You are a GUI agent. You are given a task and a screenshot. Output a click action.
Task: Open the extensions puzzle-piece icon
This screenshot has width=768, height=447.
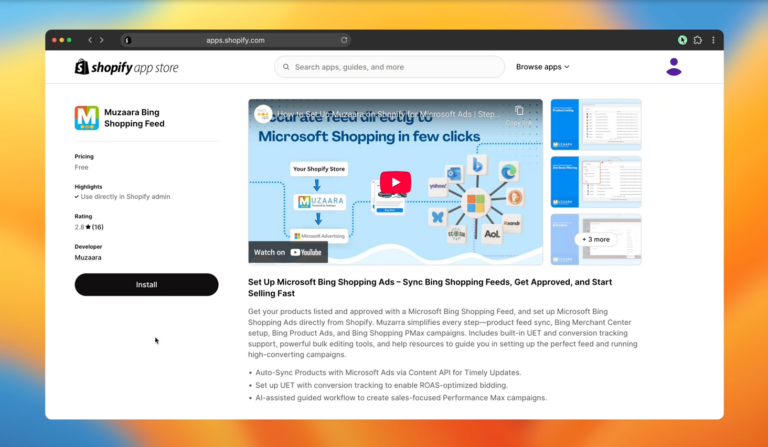(698, 40)
